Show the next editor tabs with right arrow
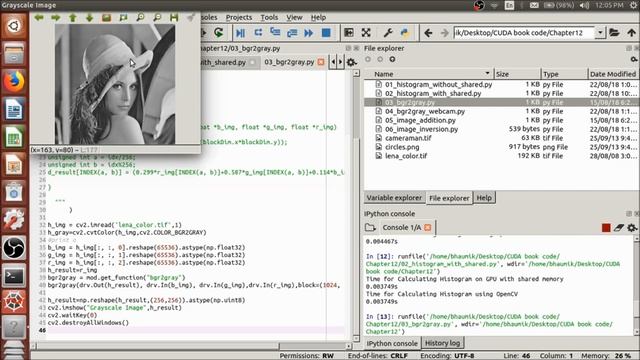 (340, 62)
